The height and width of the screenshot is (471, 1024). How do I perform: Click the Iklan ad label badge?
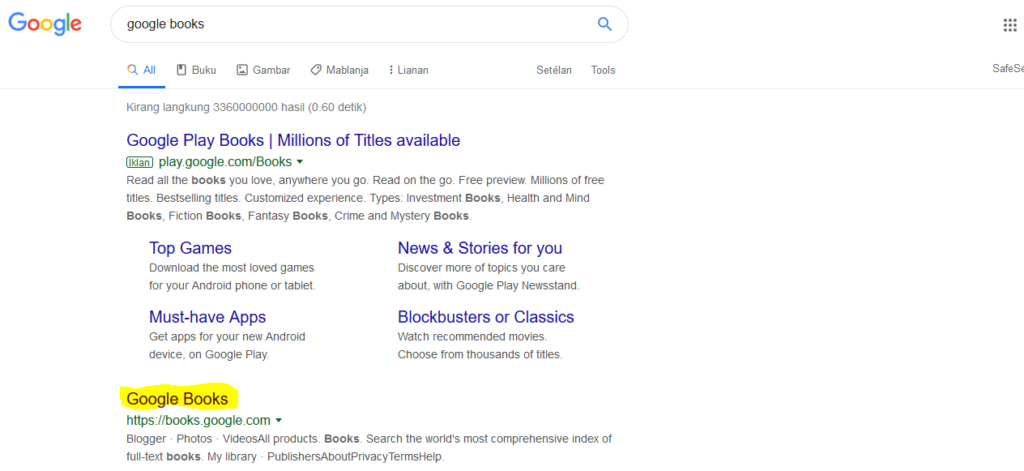pos(139,162)
